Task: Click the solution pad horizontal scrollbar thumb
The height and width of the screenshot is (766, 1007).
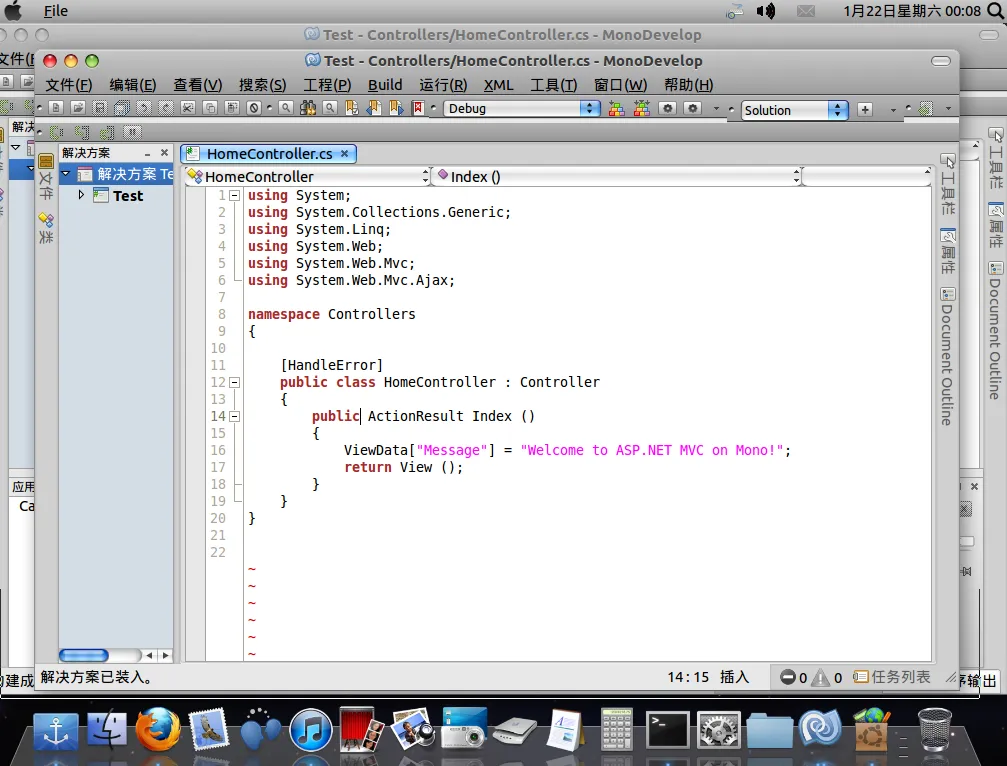Action: [x=83, y=656]
